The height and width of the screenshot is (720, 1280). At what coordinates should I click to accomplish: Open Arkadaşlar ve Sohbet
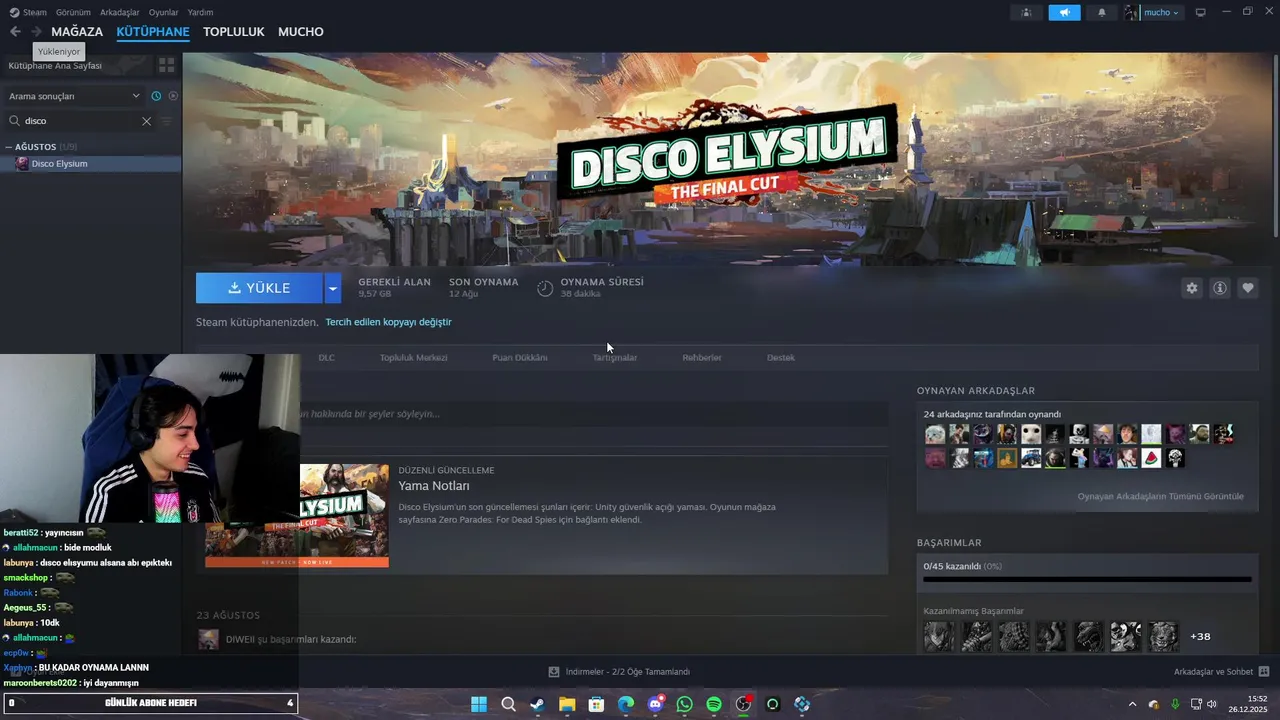1213,672
